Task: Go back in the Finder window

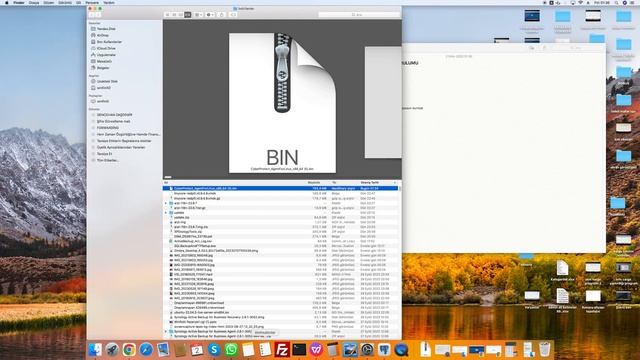Action: (x=91, y=15)
